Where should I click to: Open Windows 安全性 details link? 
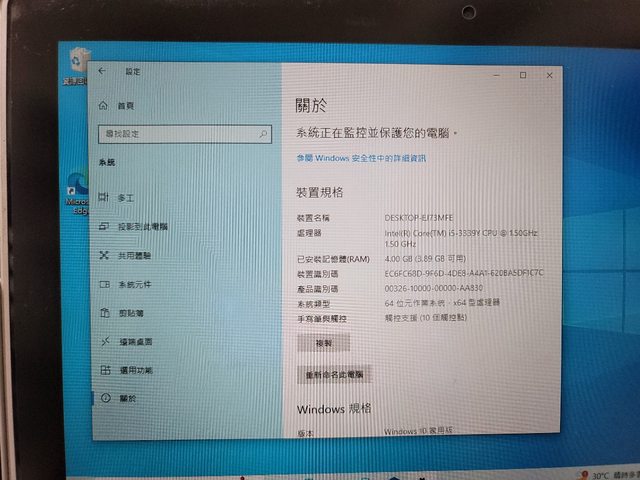[361, 158]
